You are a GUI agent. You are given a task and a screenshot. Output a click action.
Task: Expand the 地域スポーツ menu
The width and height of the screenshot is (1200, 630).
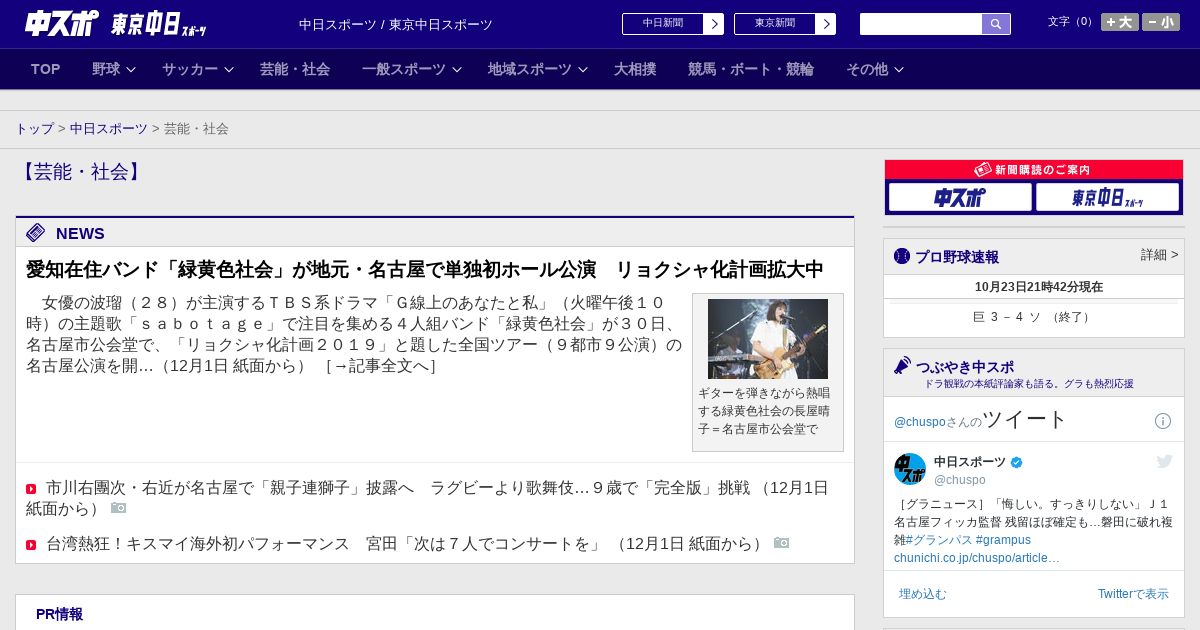538,69
